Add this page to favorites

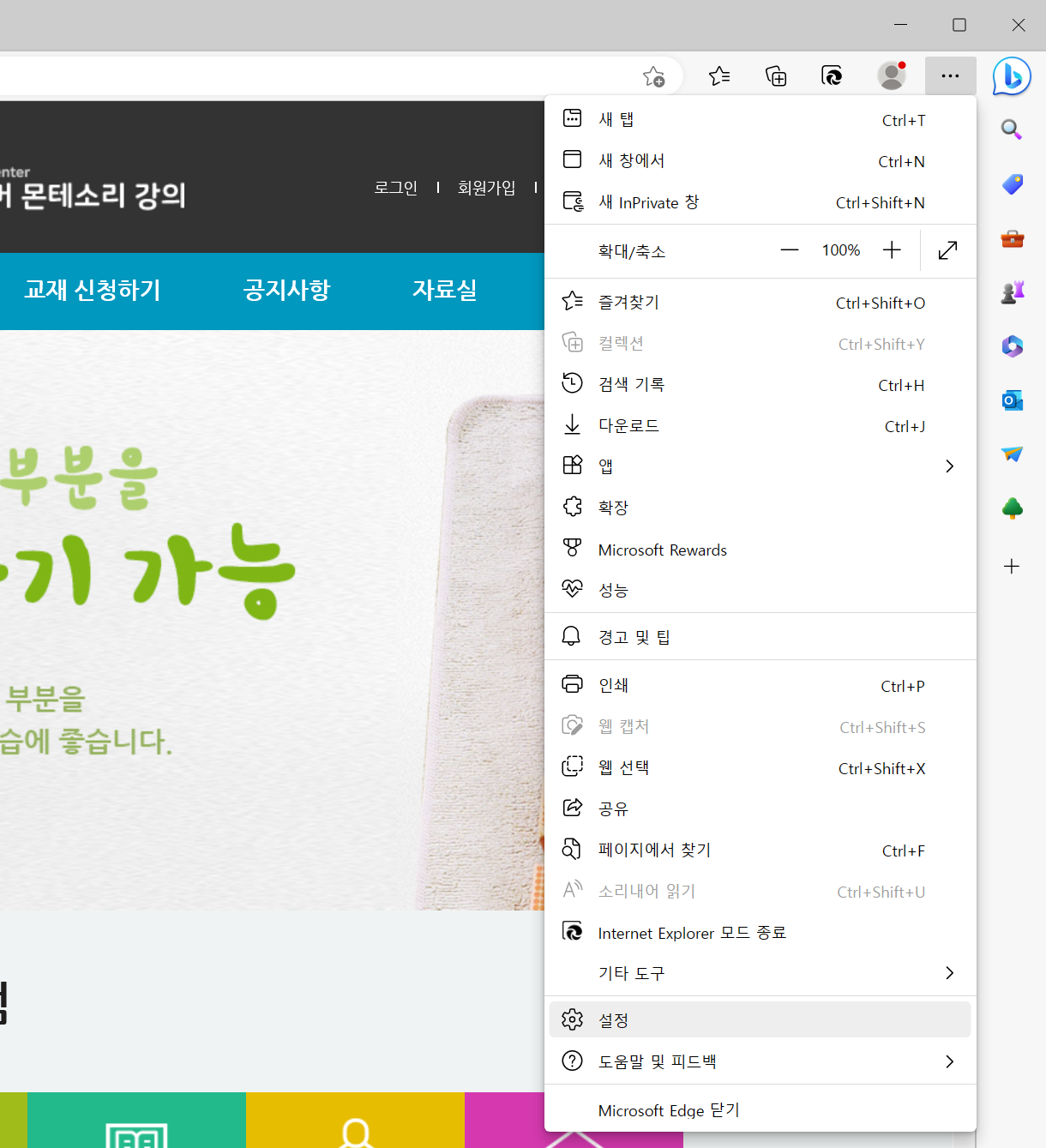(654, 77)
